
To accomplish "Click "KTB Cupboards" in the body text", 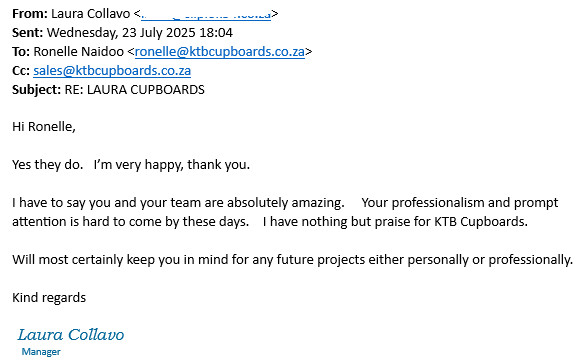I will [480, 222].
